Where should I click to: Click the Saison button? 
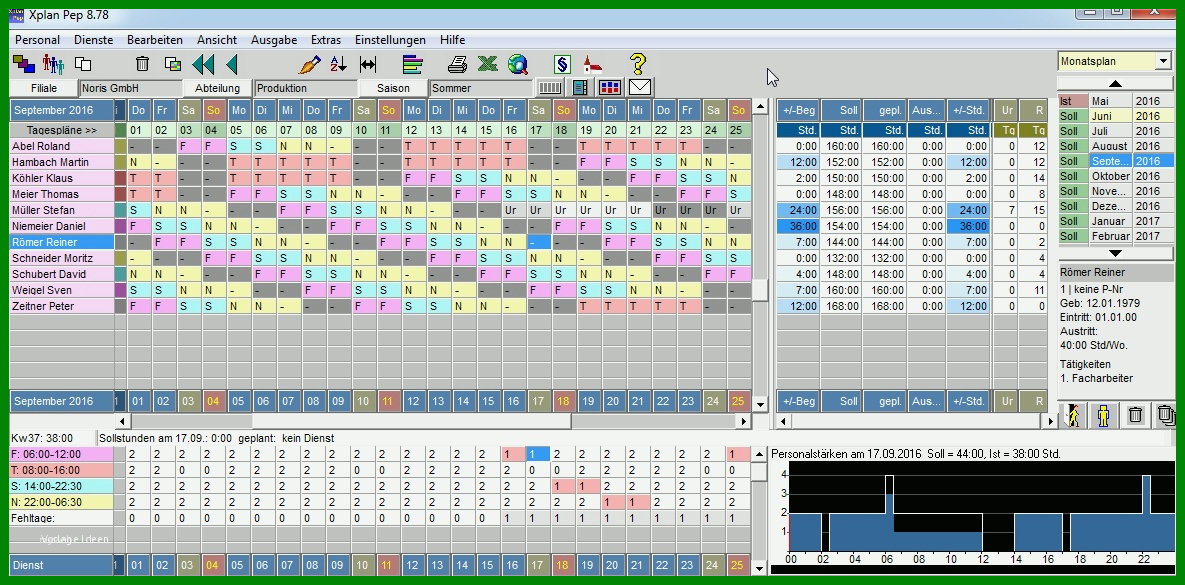click(x=393, y=88)
